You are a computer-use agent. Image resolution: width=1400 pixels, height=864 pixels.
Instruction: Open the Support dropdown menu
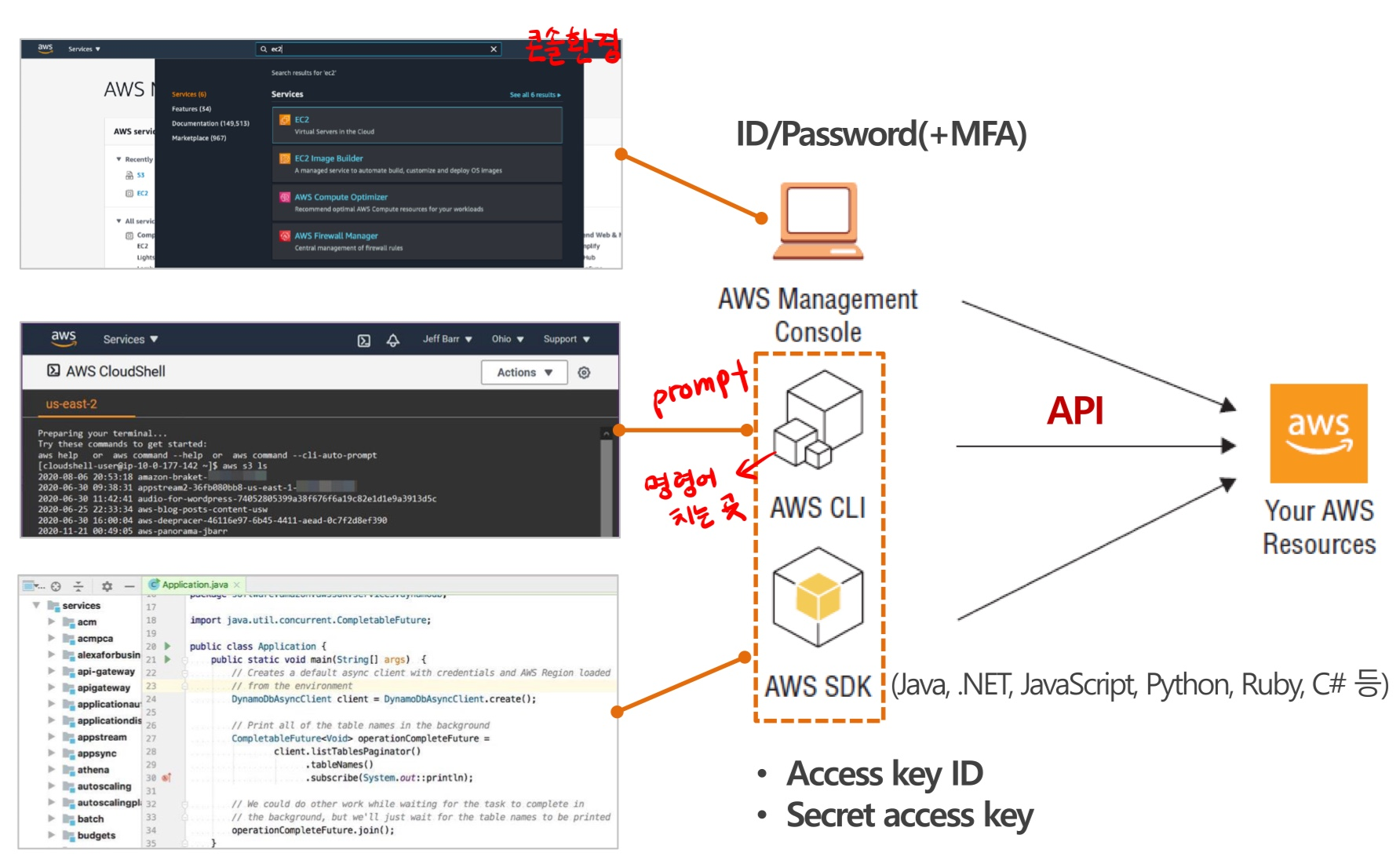(567, 340)
